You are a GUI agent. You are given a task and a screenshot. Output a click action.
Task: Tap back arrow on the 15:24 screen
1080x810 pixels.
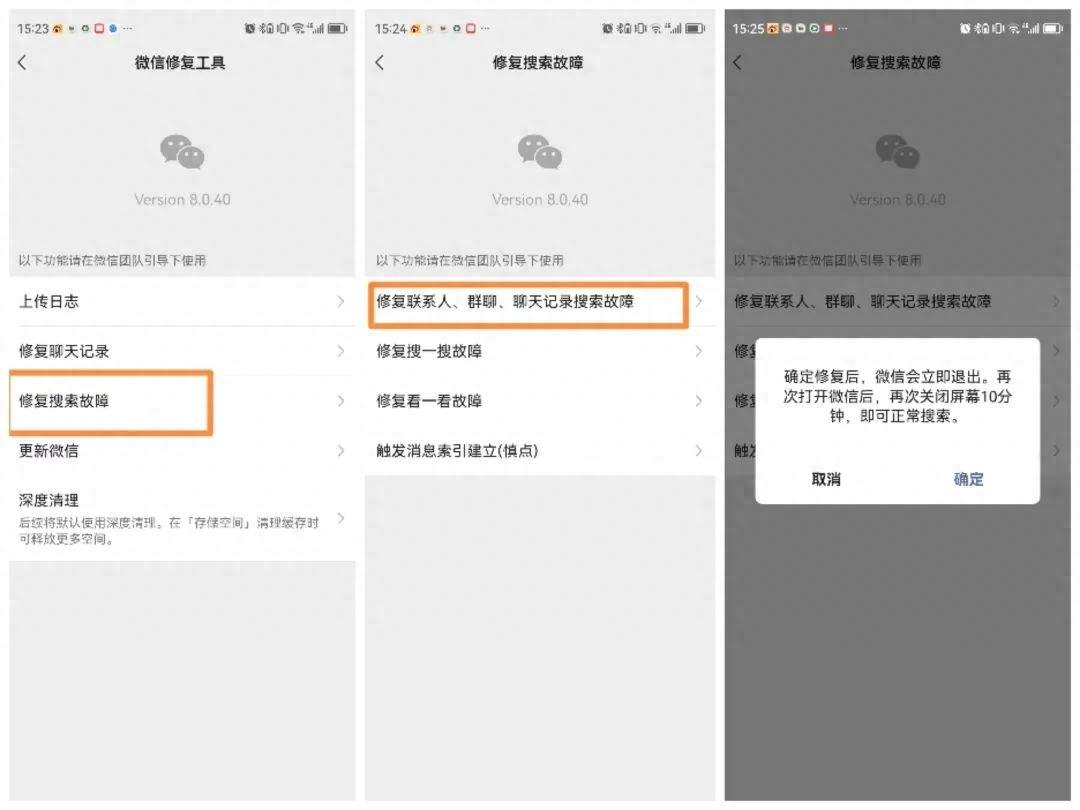pyautogui.click(x=380, y=63)
